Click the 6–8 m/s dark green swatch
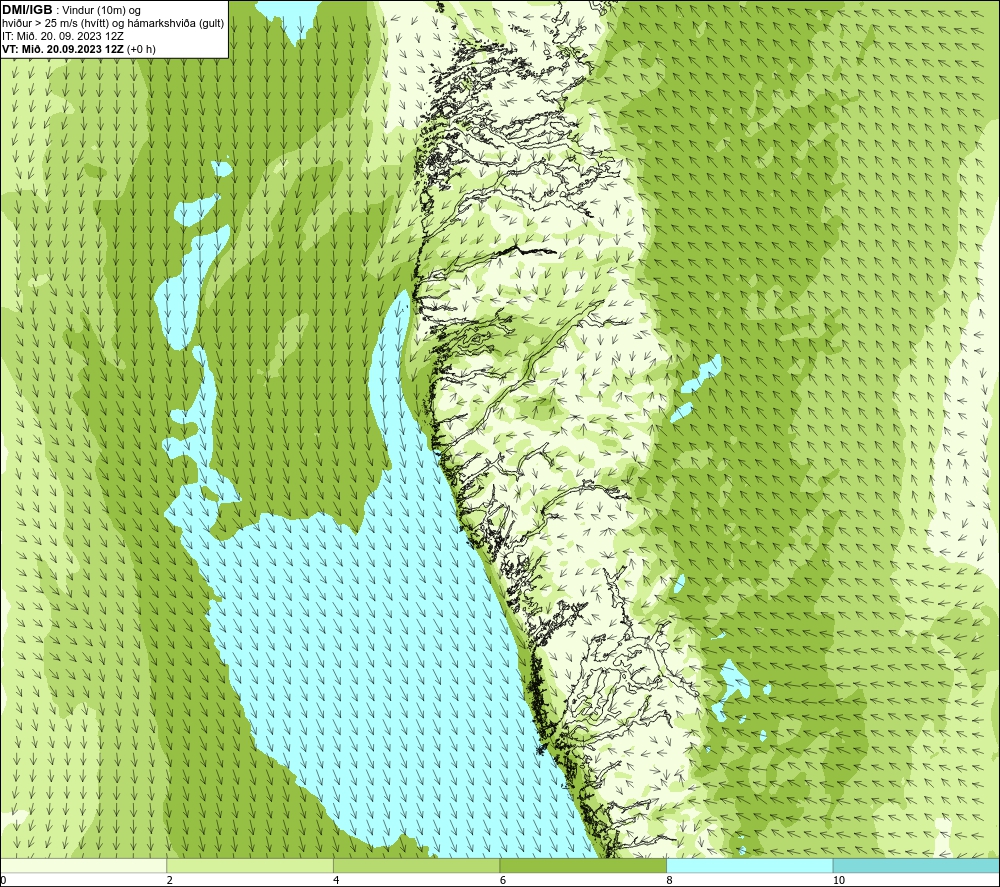 [x=583, y=865]
